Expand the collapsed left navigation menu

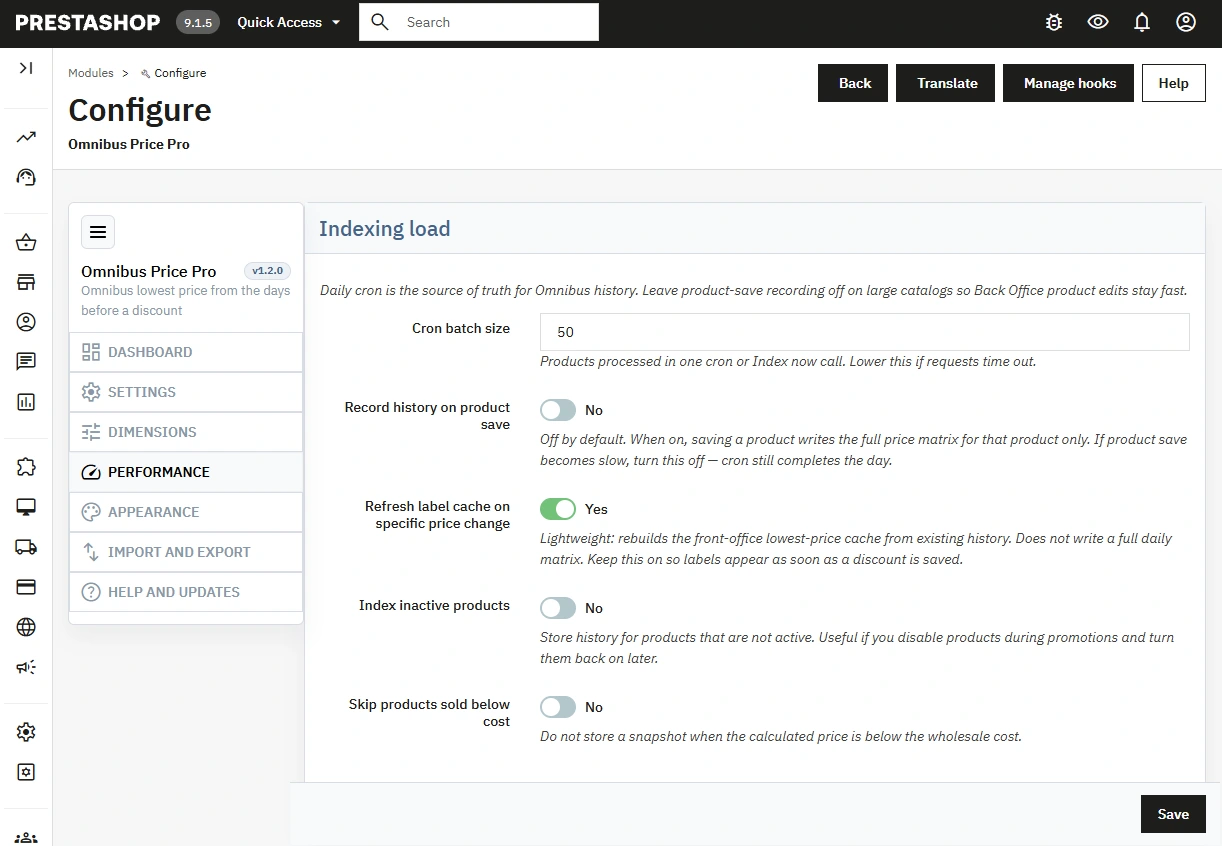(x=26, y=68)
